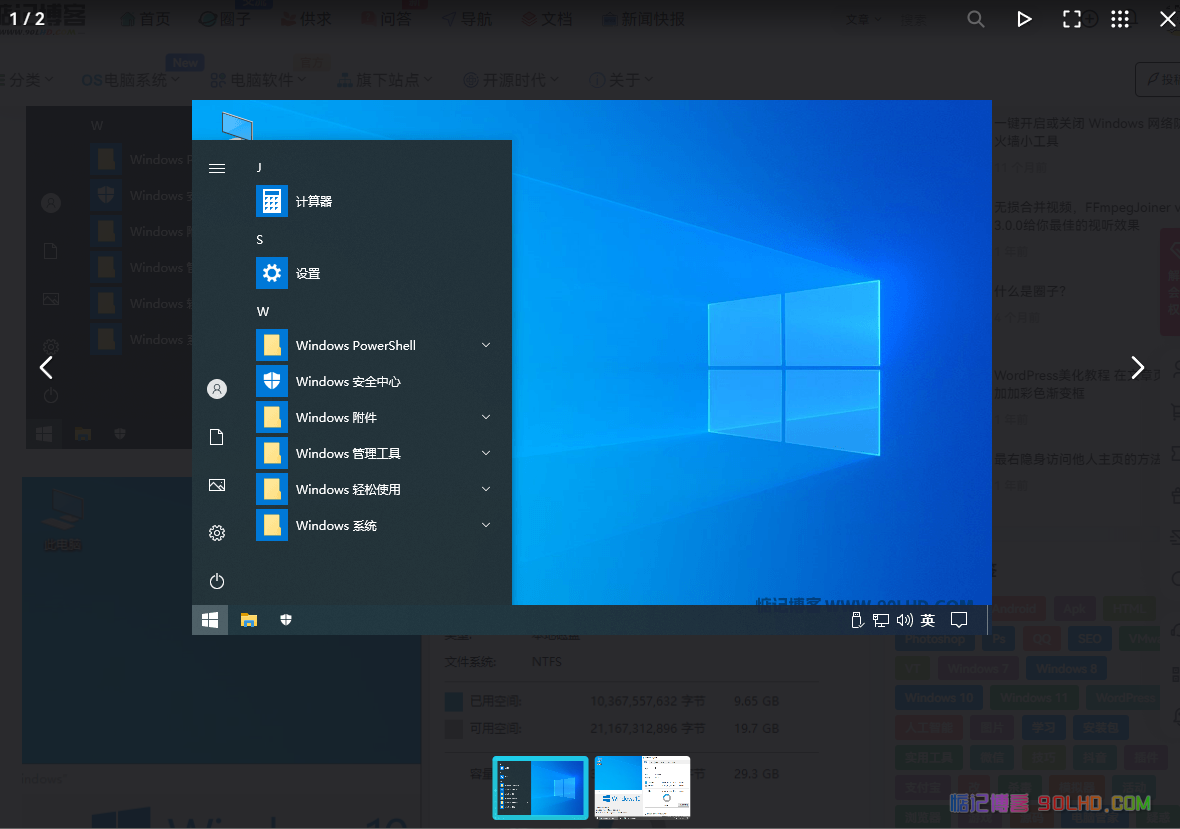The image size is (1180, 829).
Task: Toggle the thumbnails grid in the viewer toolbar
Action: 1120,20
